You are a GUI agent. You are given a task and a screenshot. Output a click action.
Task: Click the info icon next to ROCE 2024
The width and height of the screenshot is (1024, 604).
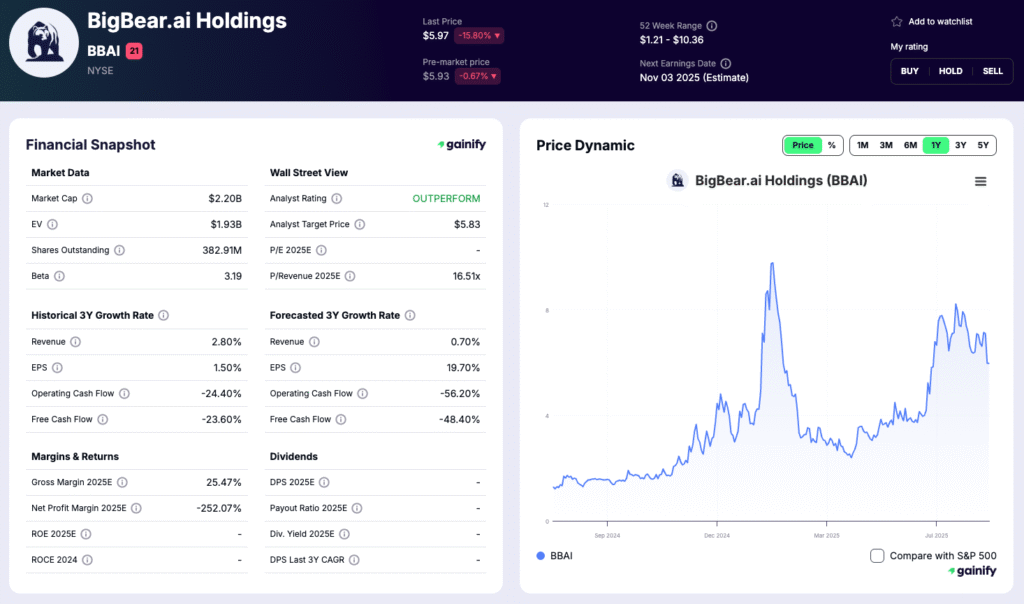pos(87,560)
